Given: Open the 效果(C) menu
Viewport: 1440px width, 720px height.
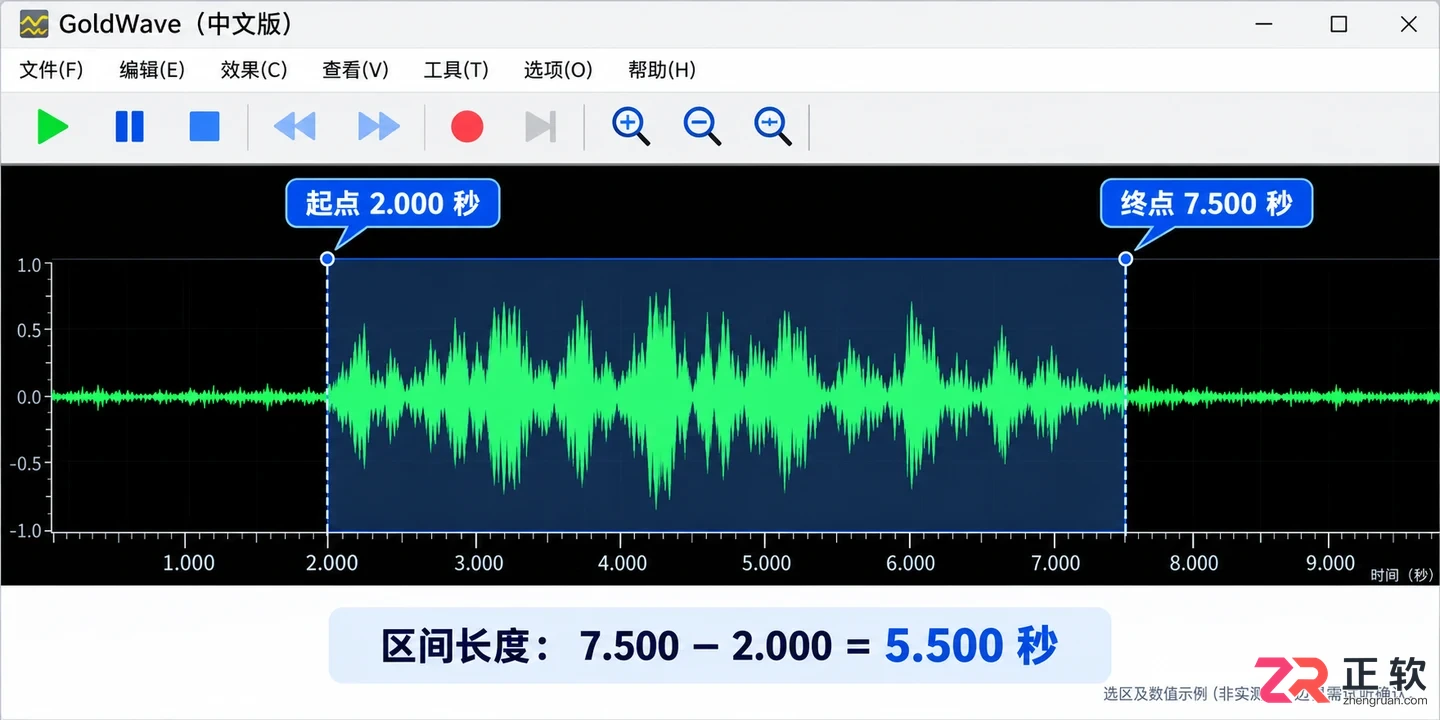Looking at the screenshot, I should pos(254,70).
